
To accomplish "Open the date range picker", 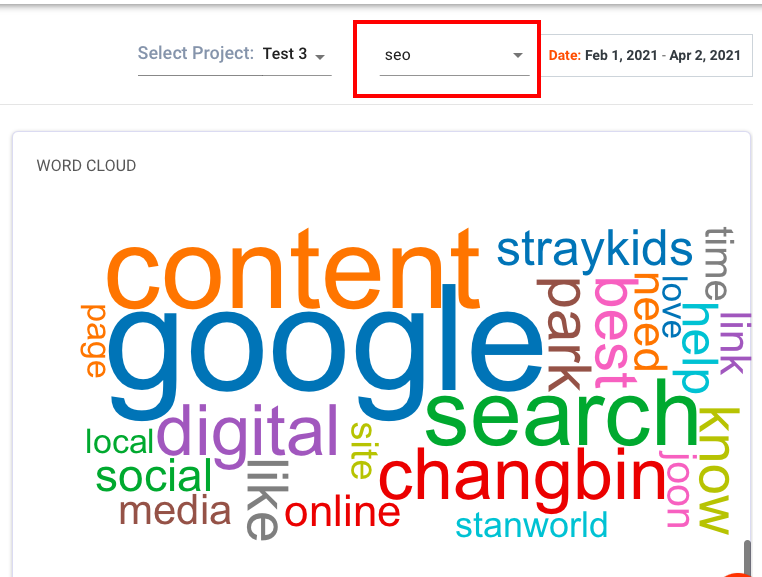I will click(646, 55).
